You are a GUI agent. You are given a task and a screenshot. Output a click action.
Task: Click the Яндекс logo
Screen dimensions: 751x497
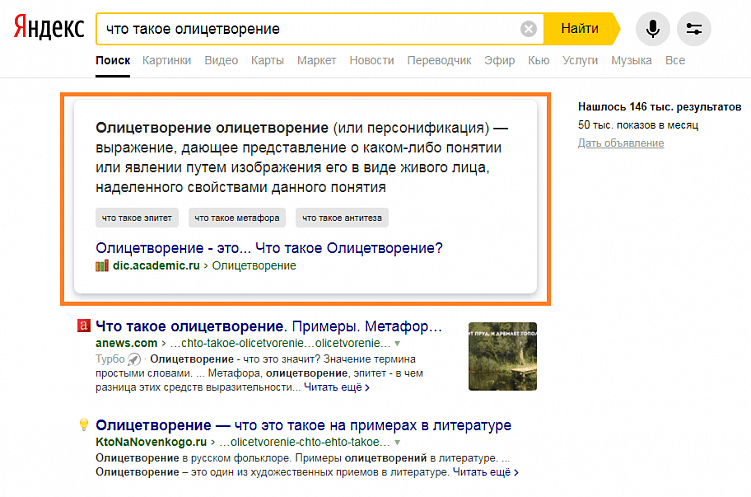click(x=48, y=29)
